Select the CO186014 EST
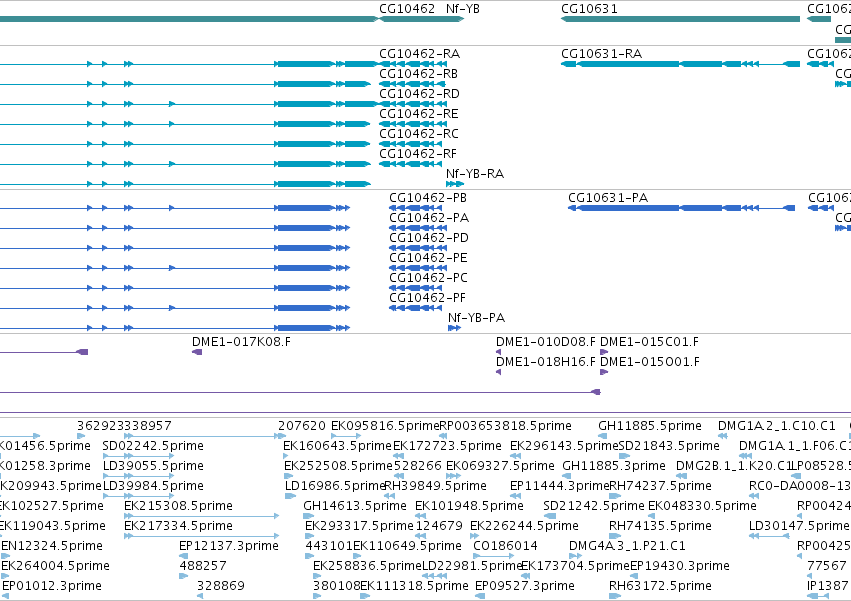 click(x=505, y=547)
